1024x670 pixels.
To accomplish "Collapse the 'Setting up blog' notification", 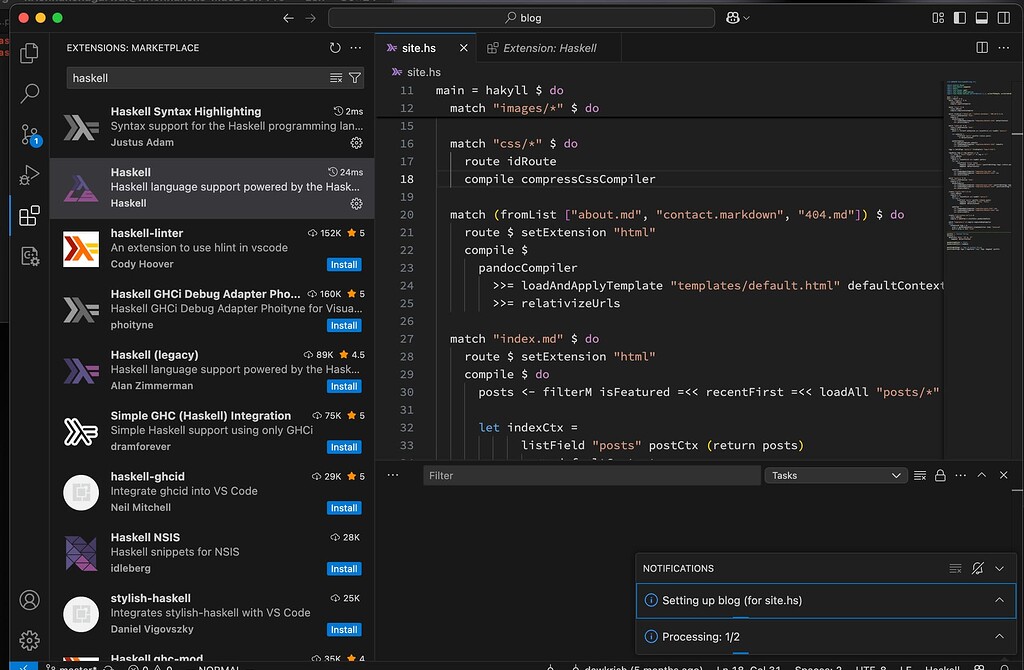I will coord(997,600).
